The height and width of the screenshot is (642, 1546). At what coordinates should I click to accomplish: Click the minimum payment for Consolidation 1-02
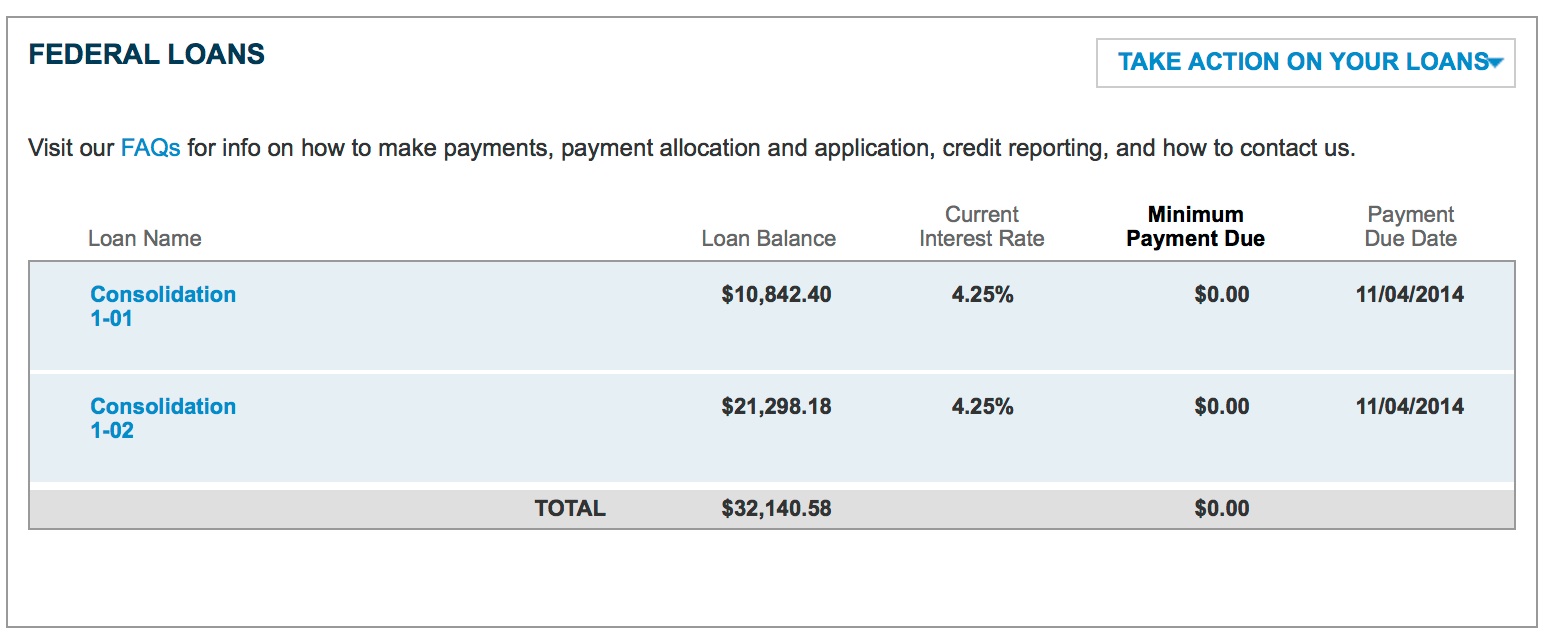(x=1221, y=406)
